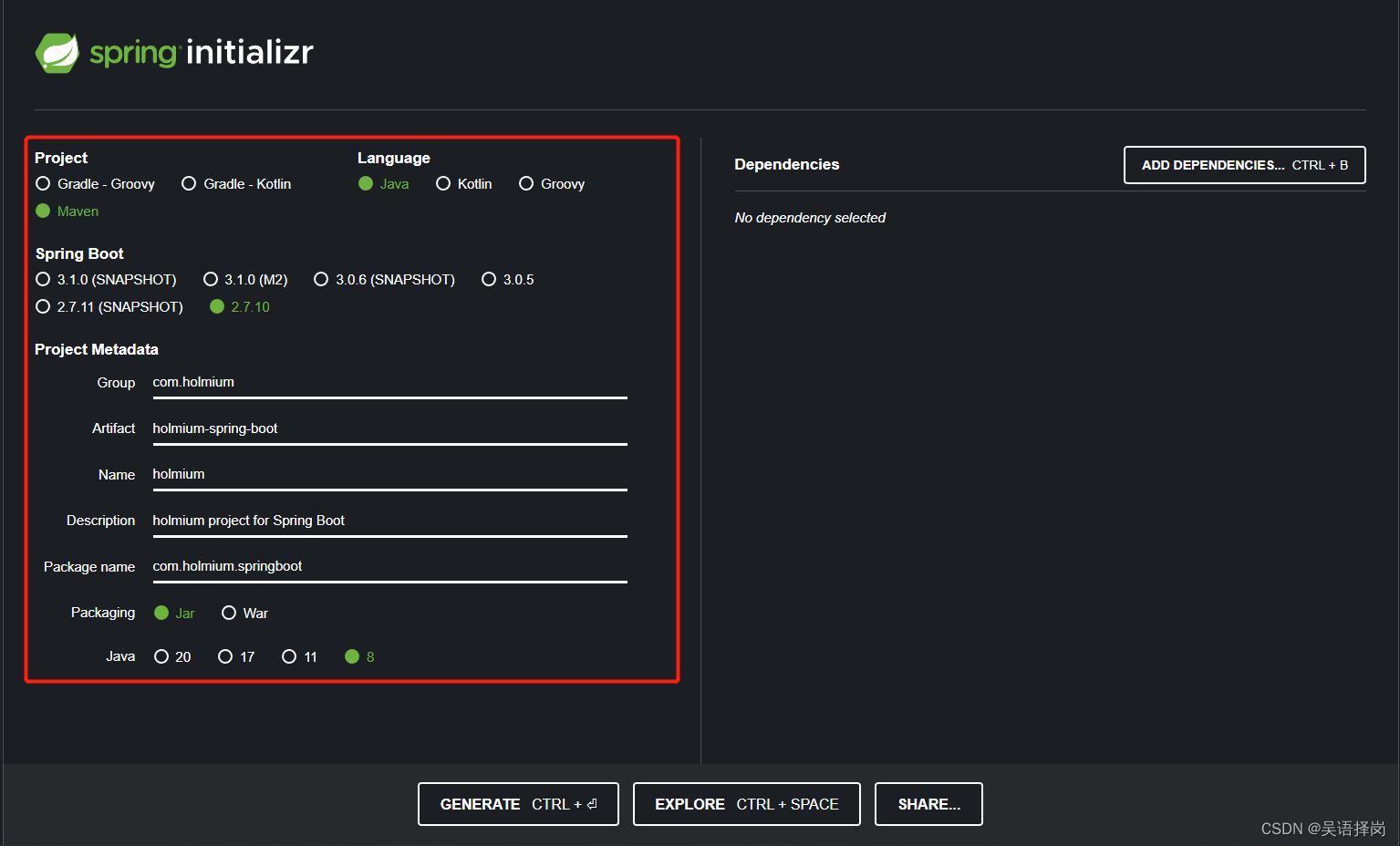Select Gradle - Groovy project type
This screenshot has height=846, width=1400.
pyautogui.click(x=95, y=184)
